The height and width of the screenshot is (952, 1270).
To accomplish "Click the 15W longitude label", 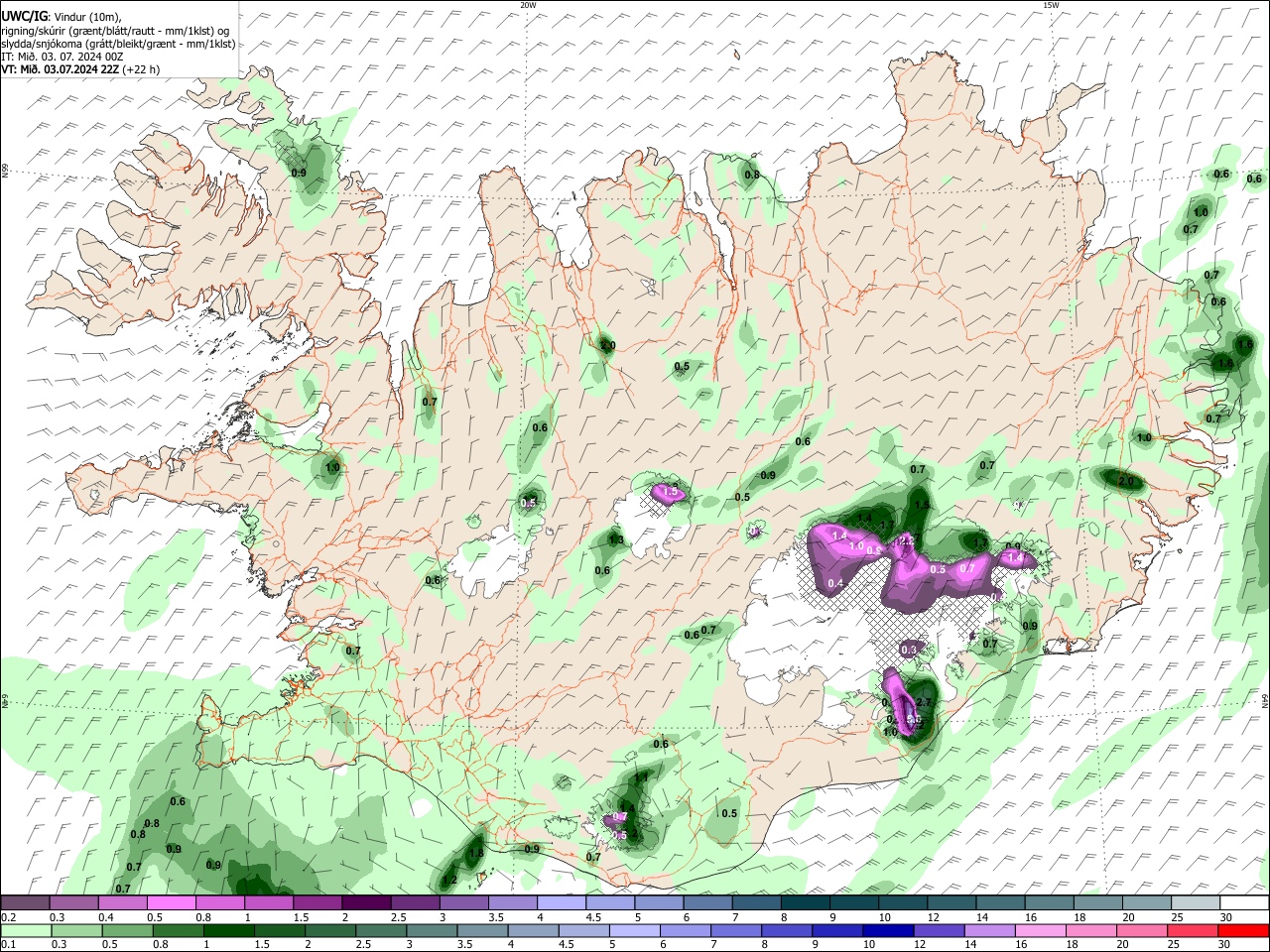I will pyautogui.click(x=1051, y=5).
